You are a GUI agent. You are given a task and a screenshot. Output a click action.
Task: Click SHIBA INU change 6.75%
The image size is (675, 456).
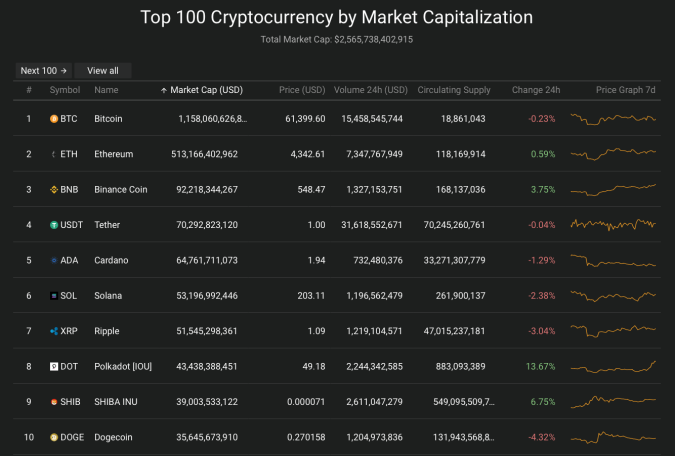pyautogui.click(x=543, y=402)
